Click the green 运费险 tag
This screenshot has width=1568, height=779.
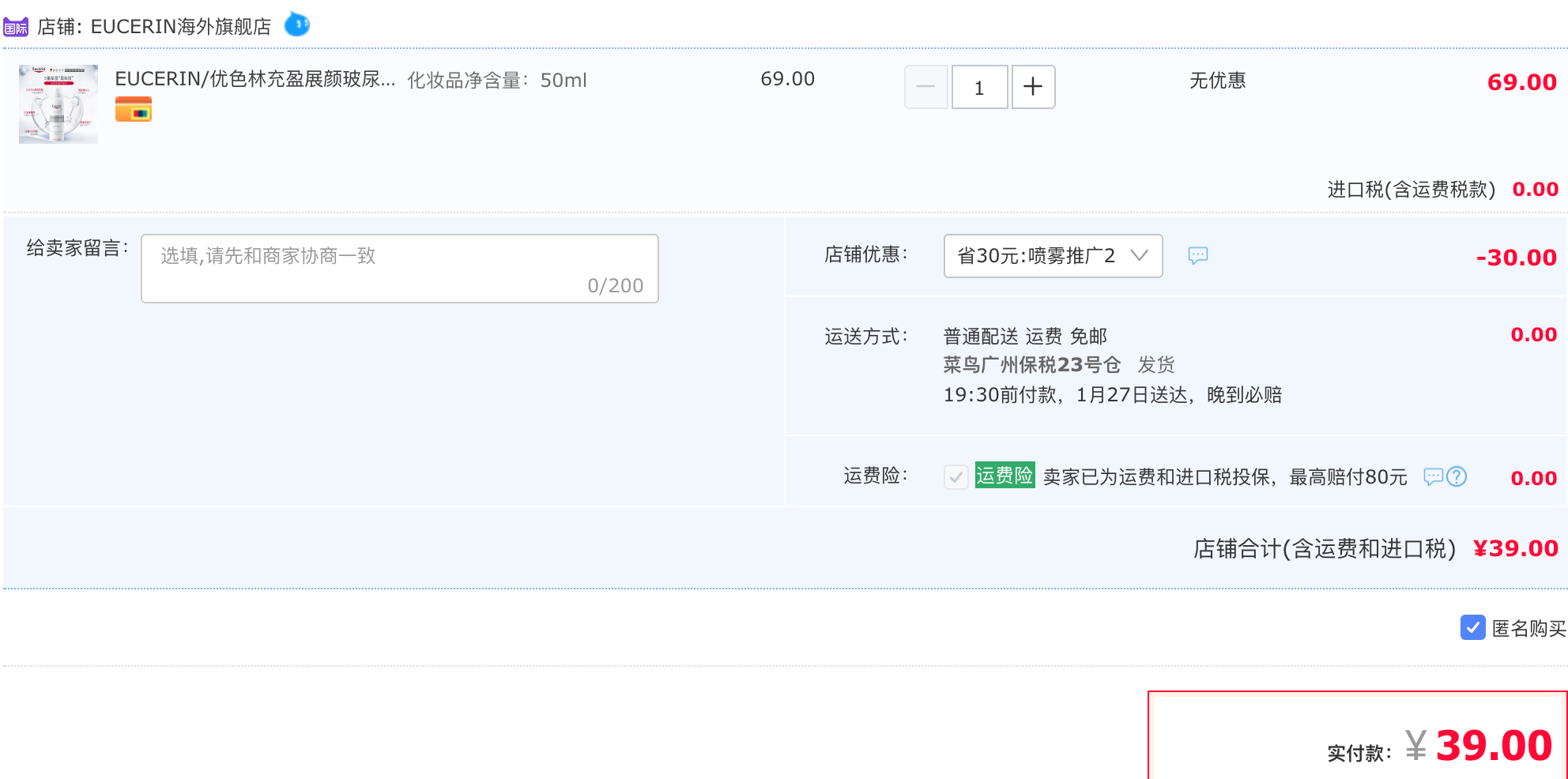(x=1004, y=475)
